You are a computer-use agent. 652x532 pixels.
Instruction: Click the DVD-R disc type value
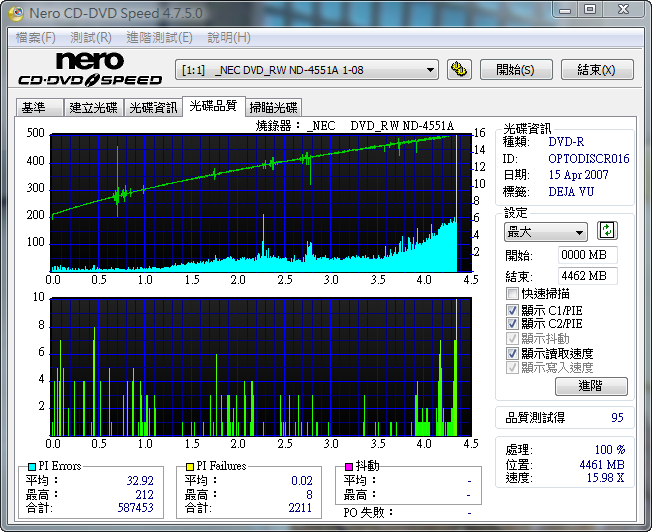(x=566, y=142)
